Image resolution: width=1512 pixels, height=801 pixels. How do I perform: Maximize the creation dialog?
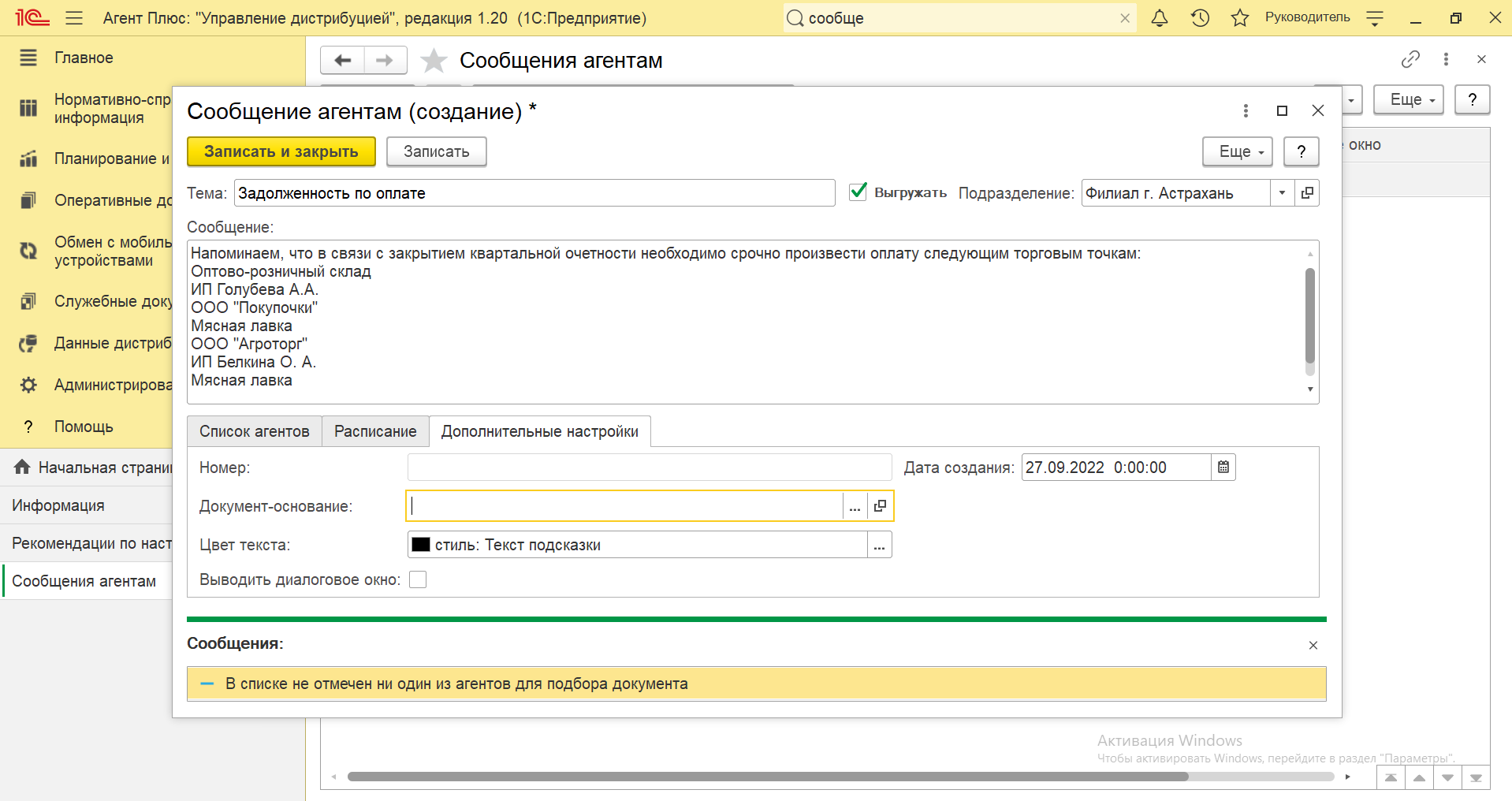pyautogui.click(x=1282, y=110)
